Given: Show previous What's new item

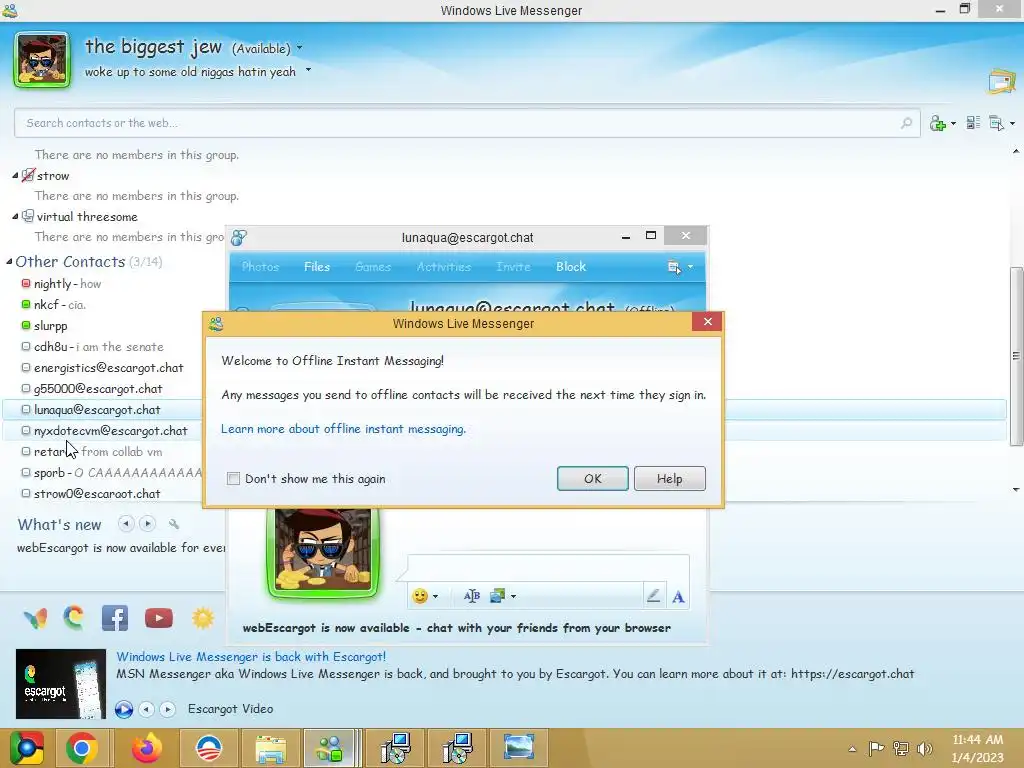Looking at the screenshot, I should click(126, 524).
